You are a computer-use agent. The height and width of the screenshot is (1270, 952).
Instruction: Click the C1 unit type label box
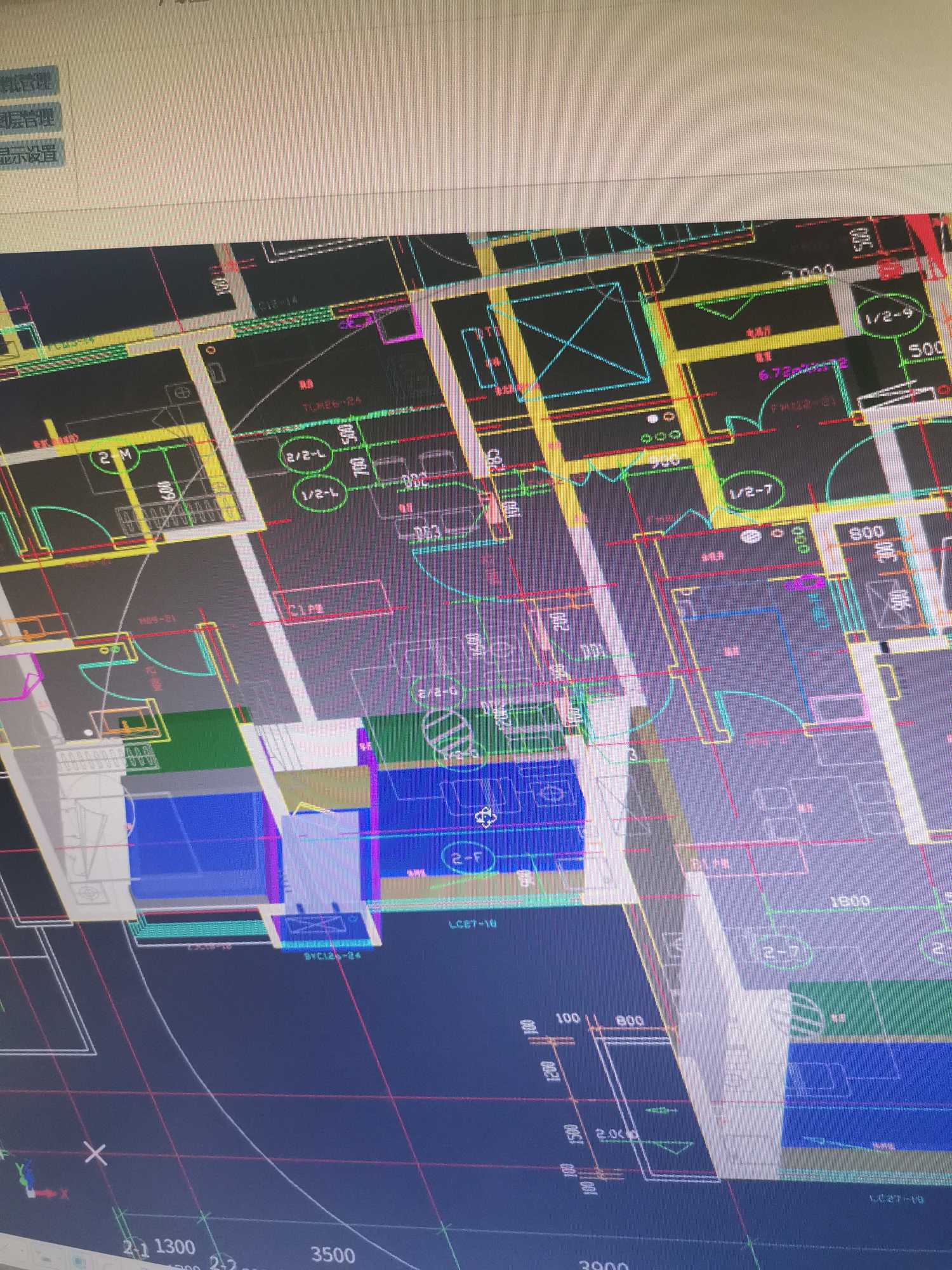tap(333, 601)
